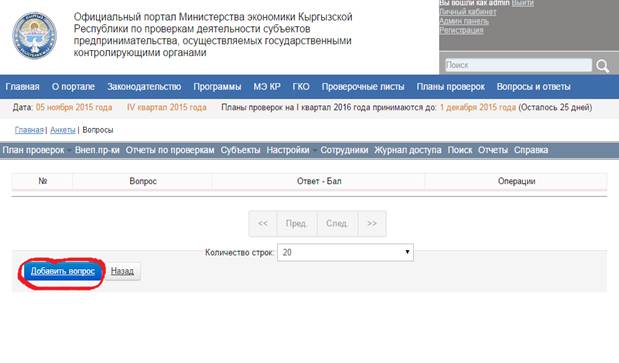The width and height of the screenshot is (619, 363).
Task: Open МЭ КР menu item
Action: point(267,87)
